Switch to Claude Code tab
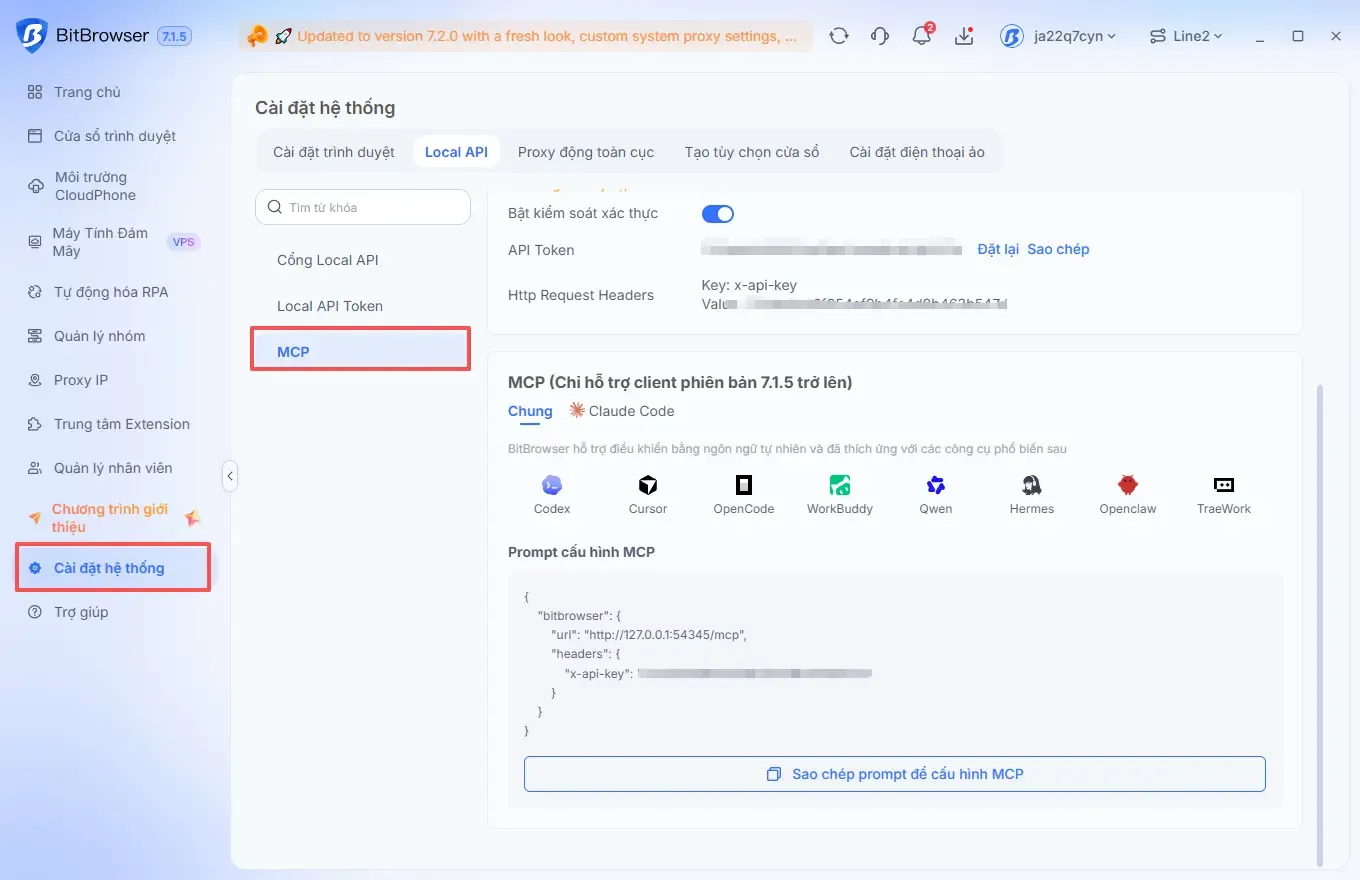This screenshot has width=1360, height=880. [x=622, y=411]
